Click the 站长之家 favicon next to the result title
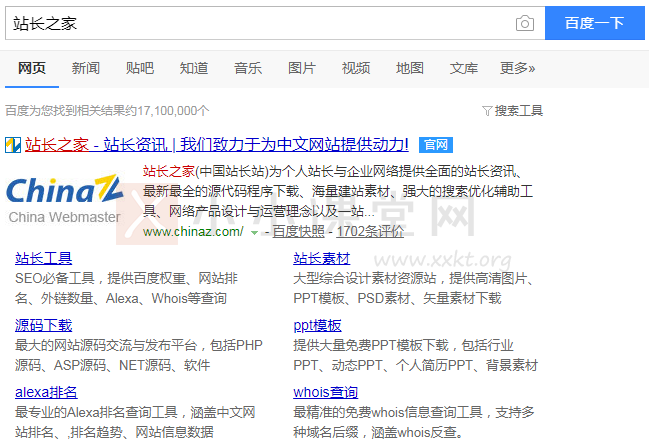 [x=13, y=145]
